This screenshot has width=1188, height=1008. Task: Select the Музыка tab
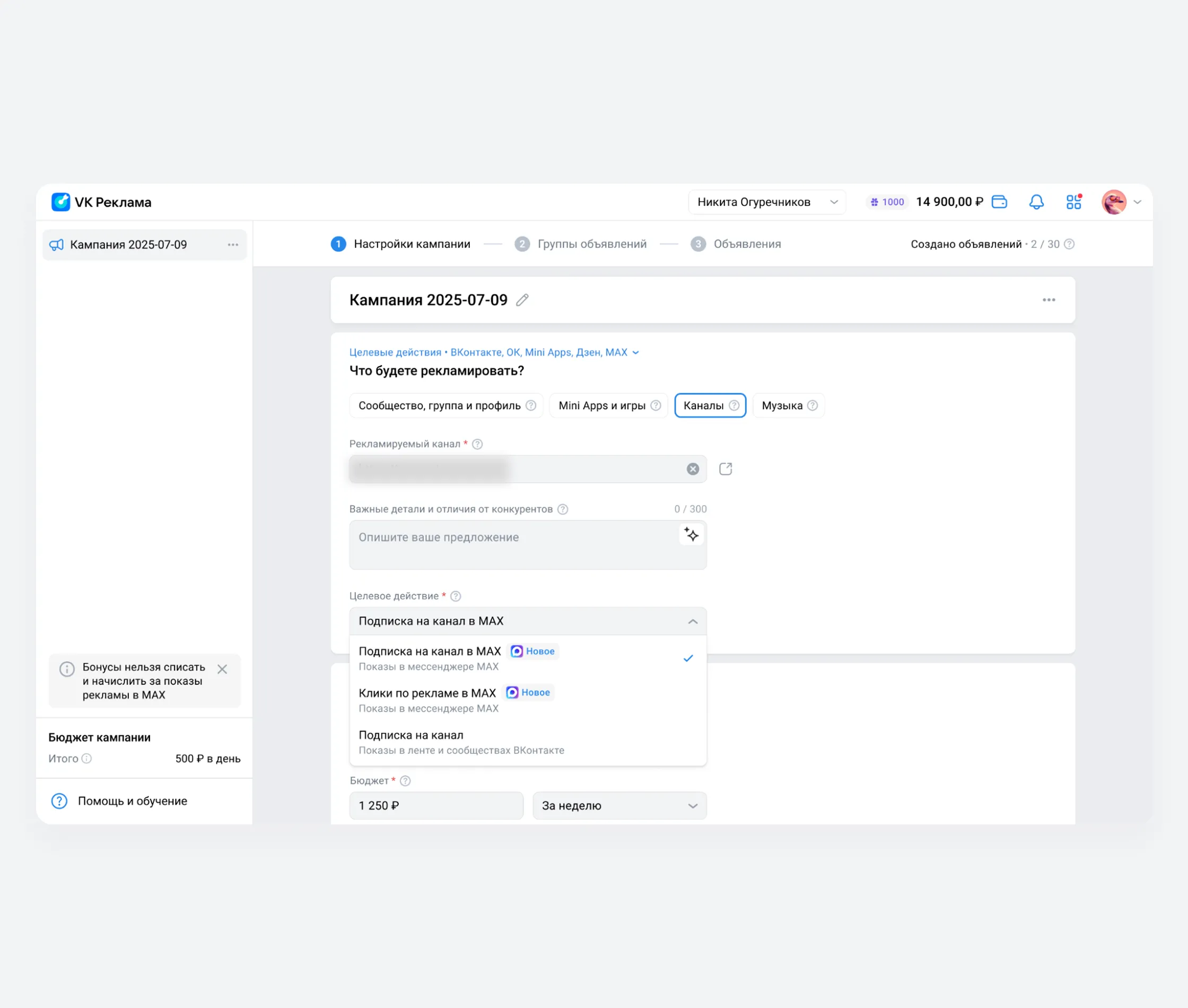[x=788, y=406]
